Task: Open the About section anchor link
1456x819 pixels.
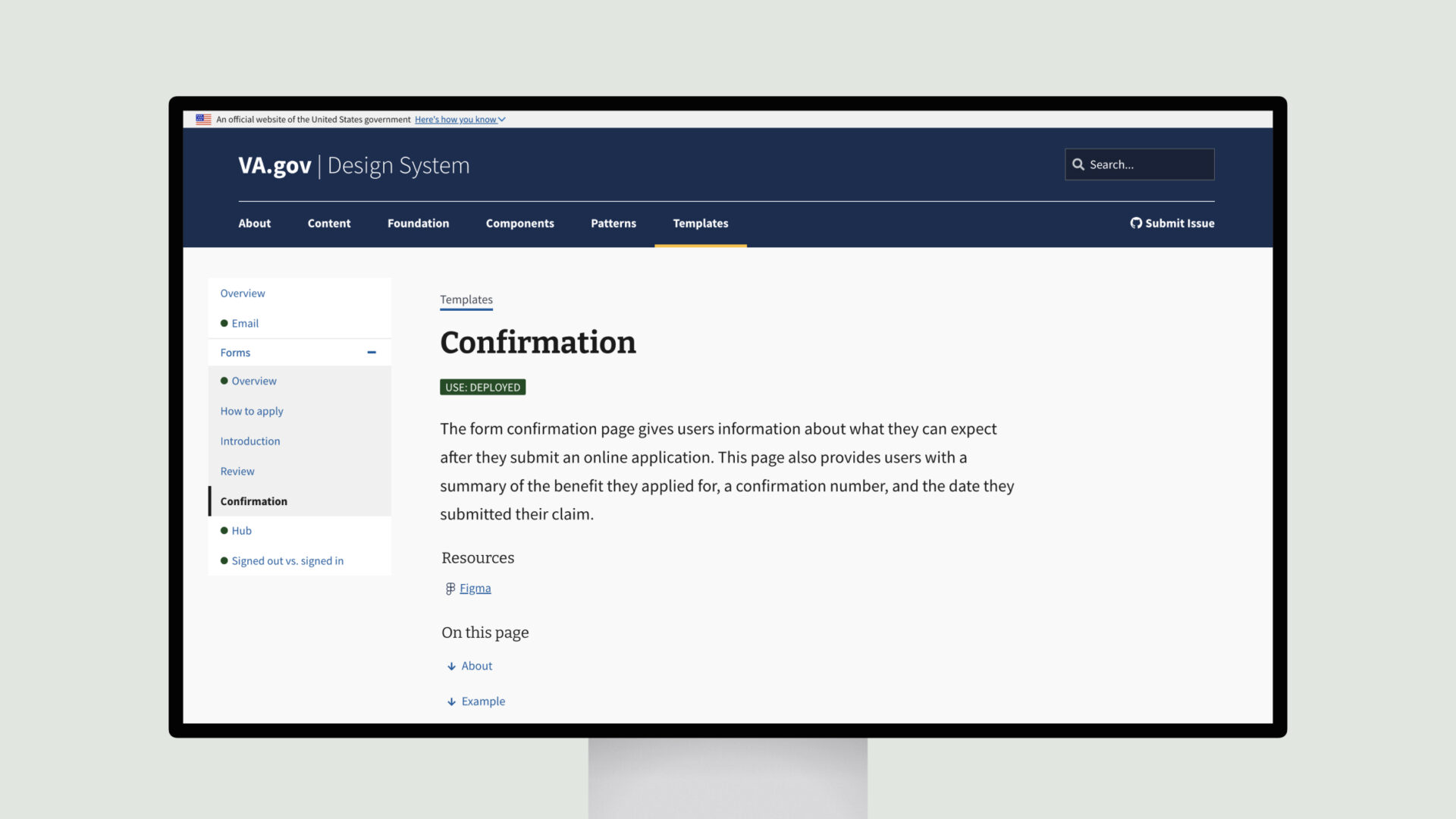Action: [x=477, y=665]
